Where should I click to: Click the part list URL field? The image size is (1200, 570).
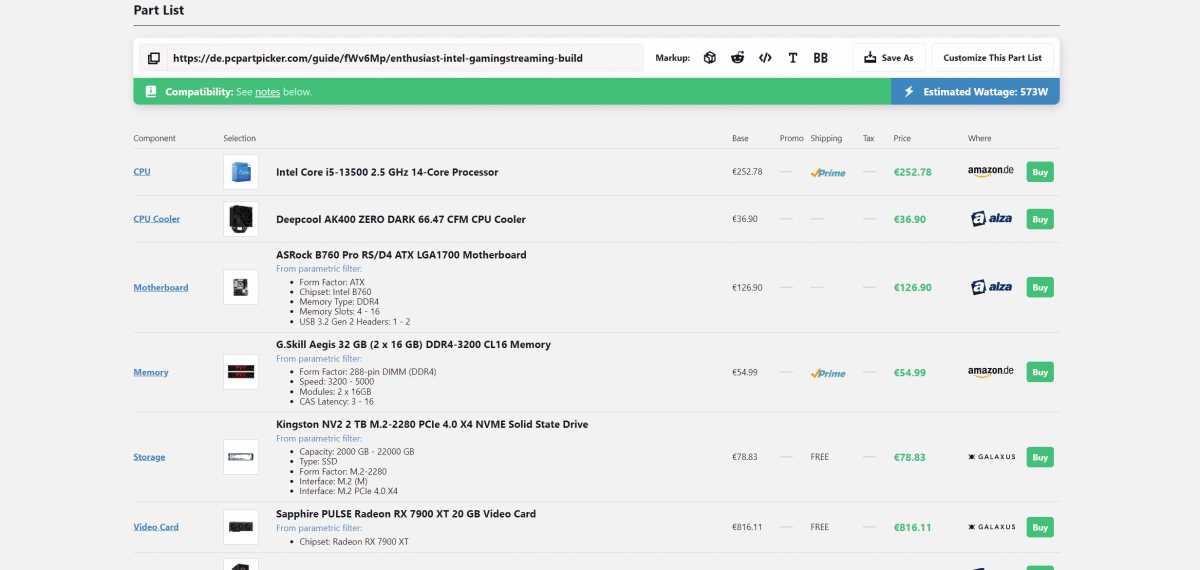(x=405, y=58)
